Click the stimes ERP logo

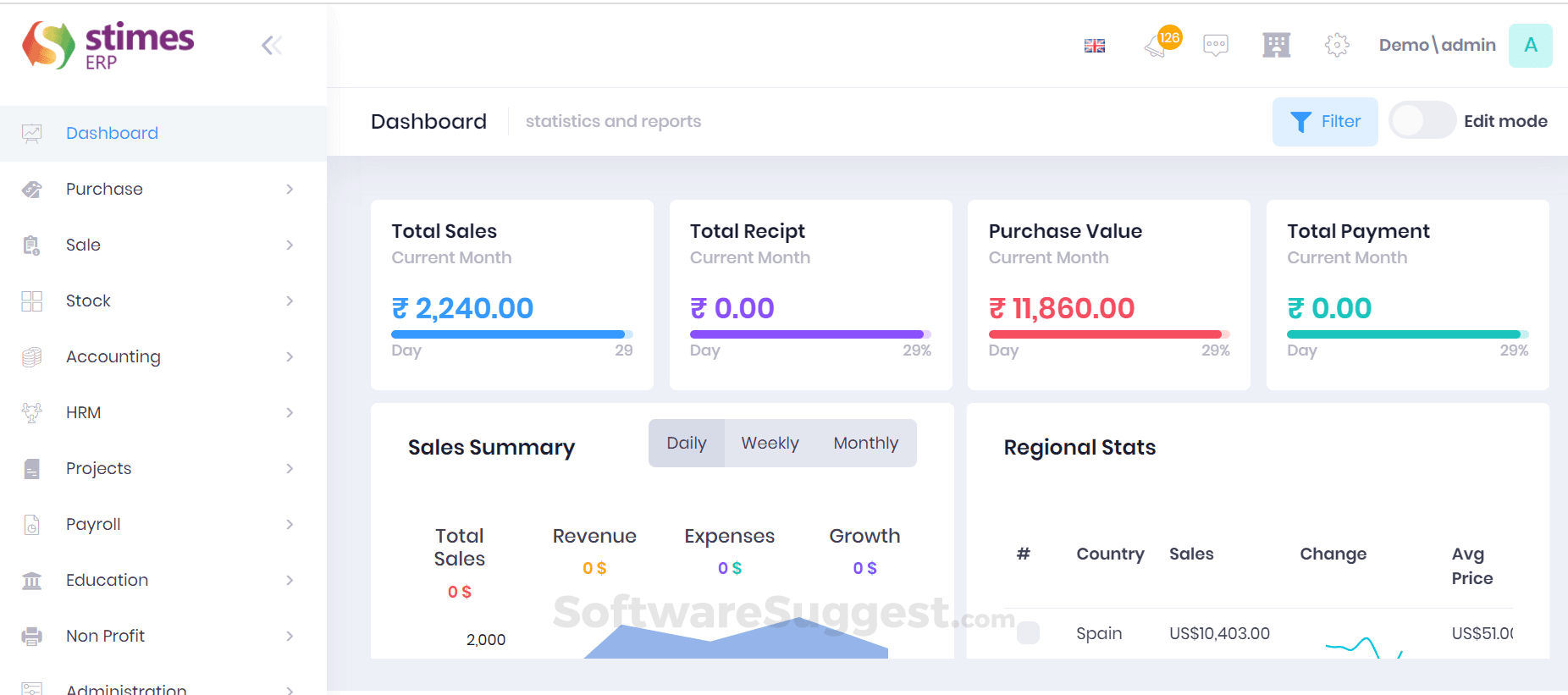tap(108, 46)
